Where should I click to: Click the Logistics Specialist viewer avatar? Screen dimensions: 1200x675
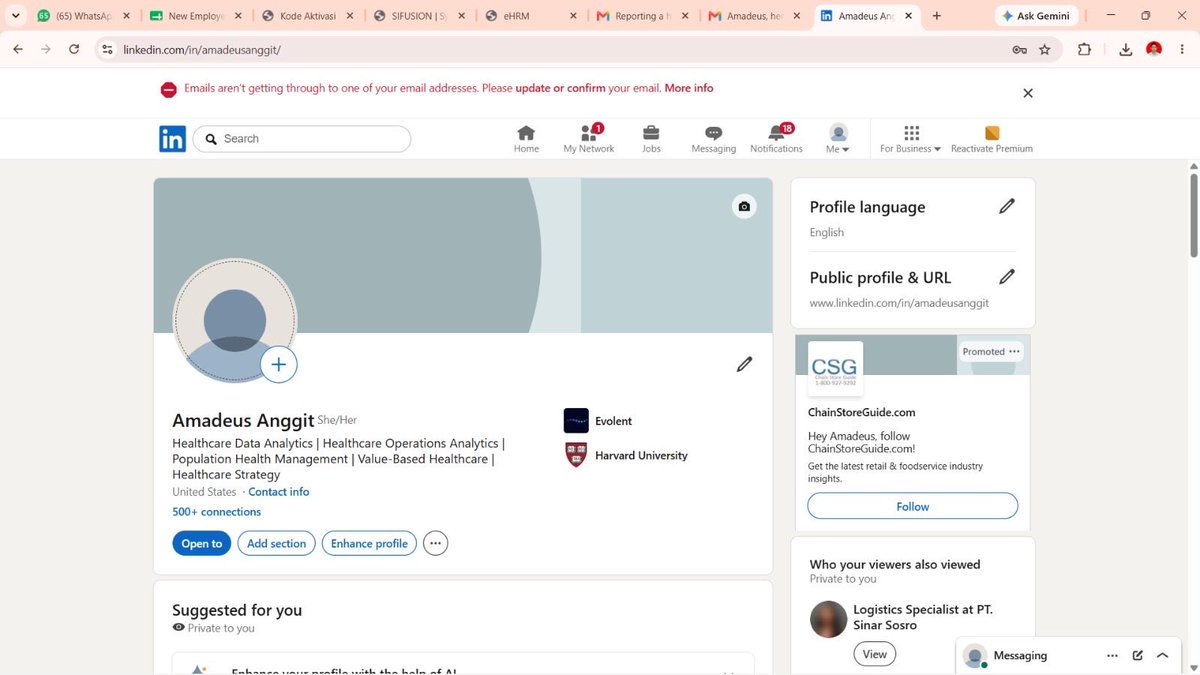tap(827, 619)
